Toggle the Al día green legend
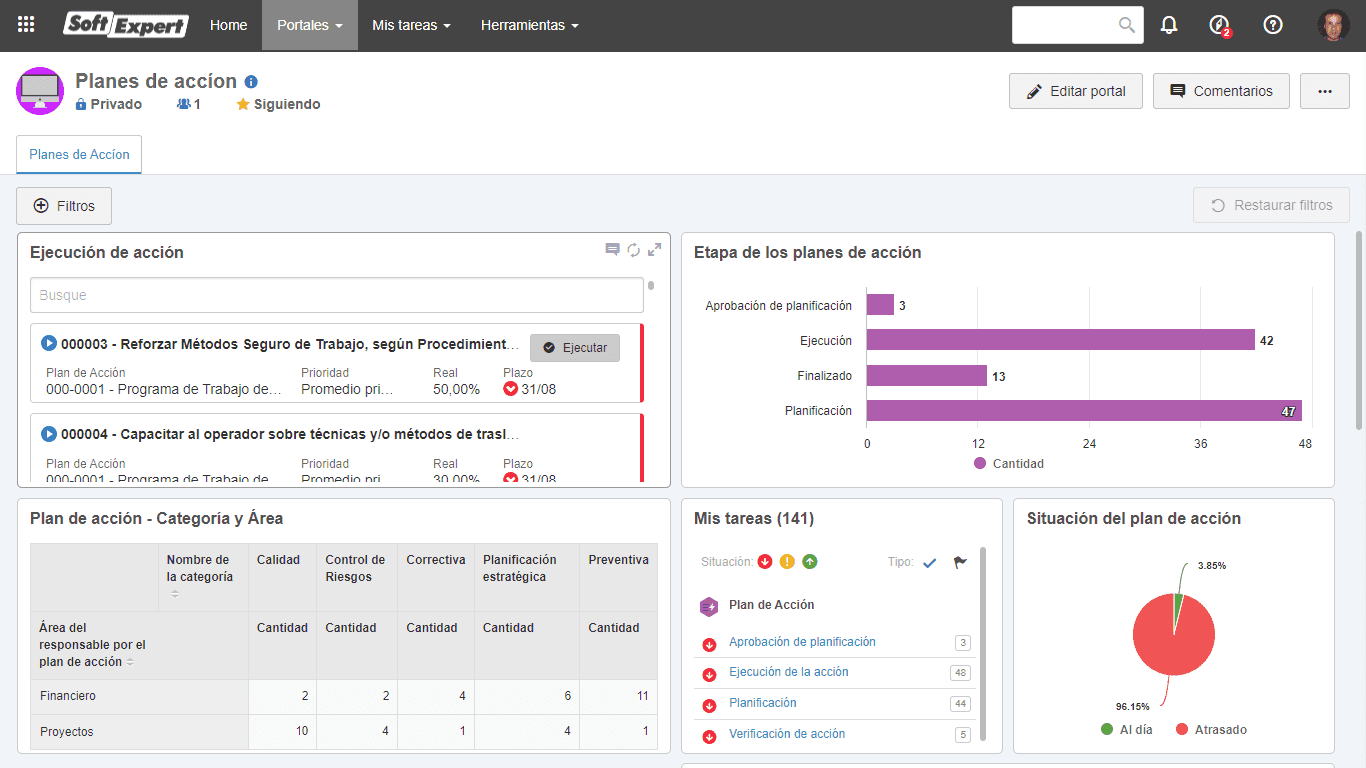The height and width of the screenshot is (768, 1366). (x=1107, y=729)
